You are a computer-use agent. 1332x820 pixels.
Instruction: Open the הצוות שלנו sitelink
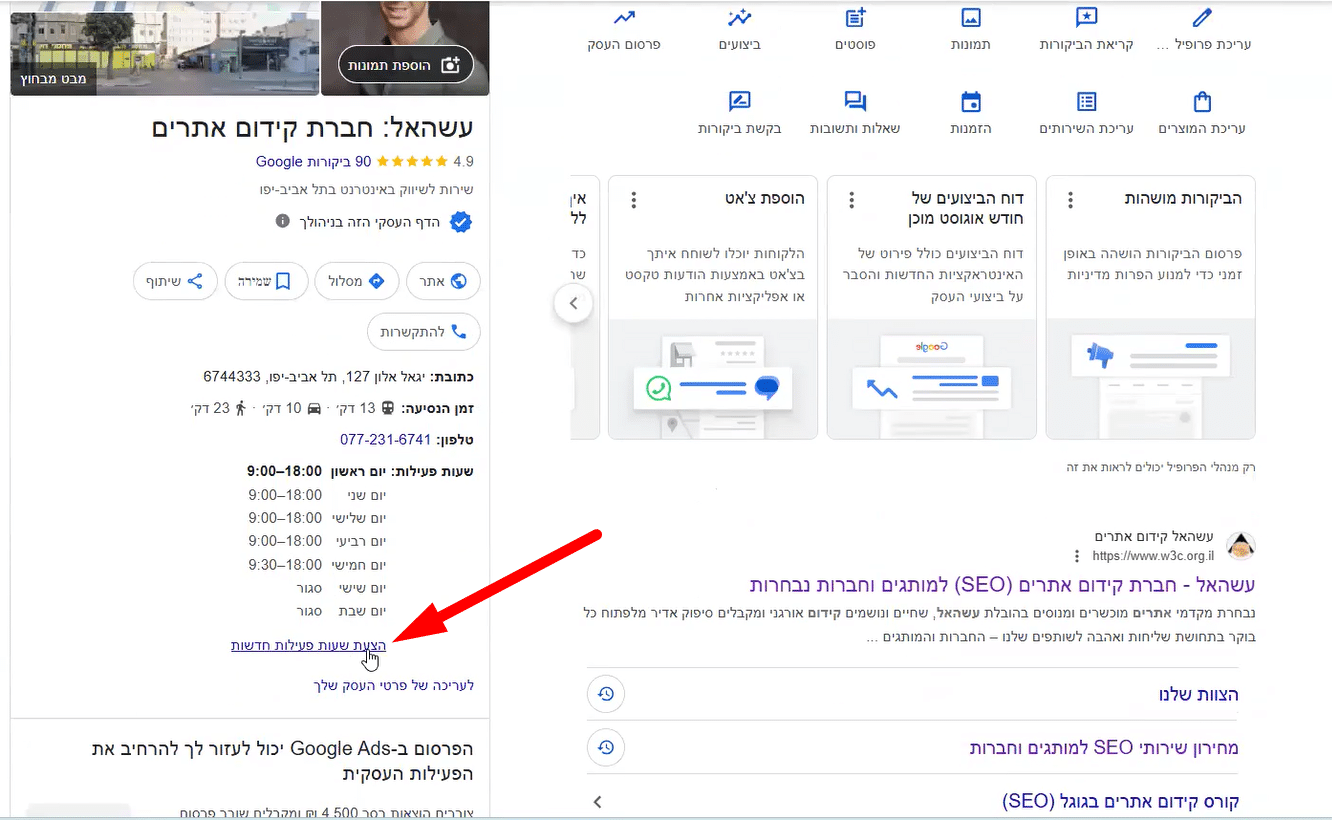(1198, 694)
